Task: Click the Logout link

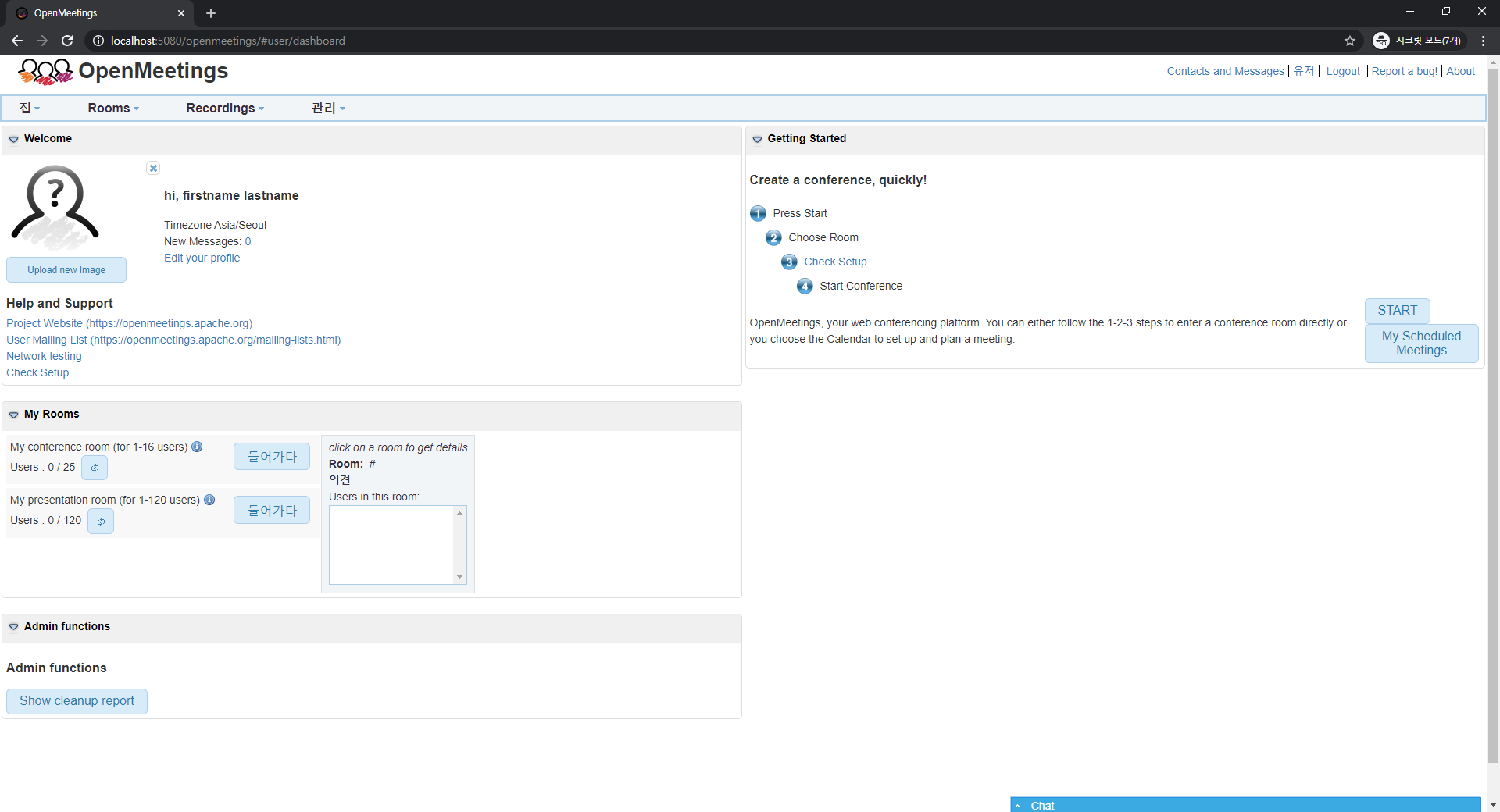Action: point(1343,71)
